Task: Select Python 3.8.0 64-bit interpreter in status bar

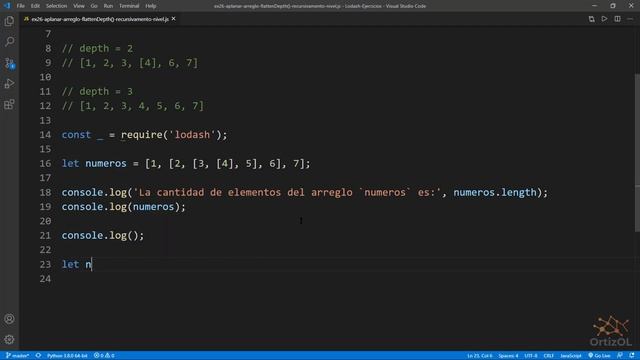Action: click(67, 356)
